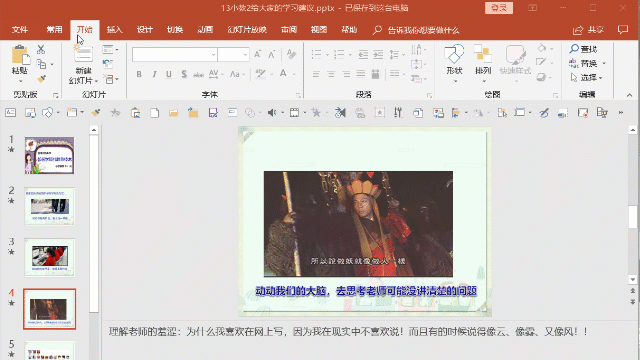The image size is (640, 360).
Task: Toggle Justify paragraph alignment button
Action: [361, 74]
